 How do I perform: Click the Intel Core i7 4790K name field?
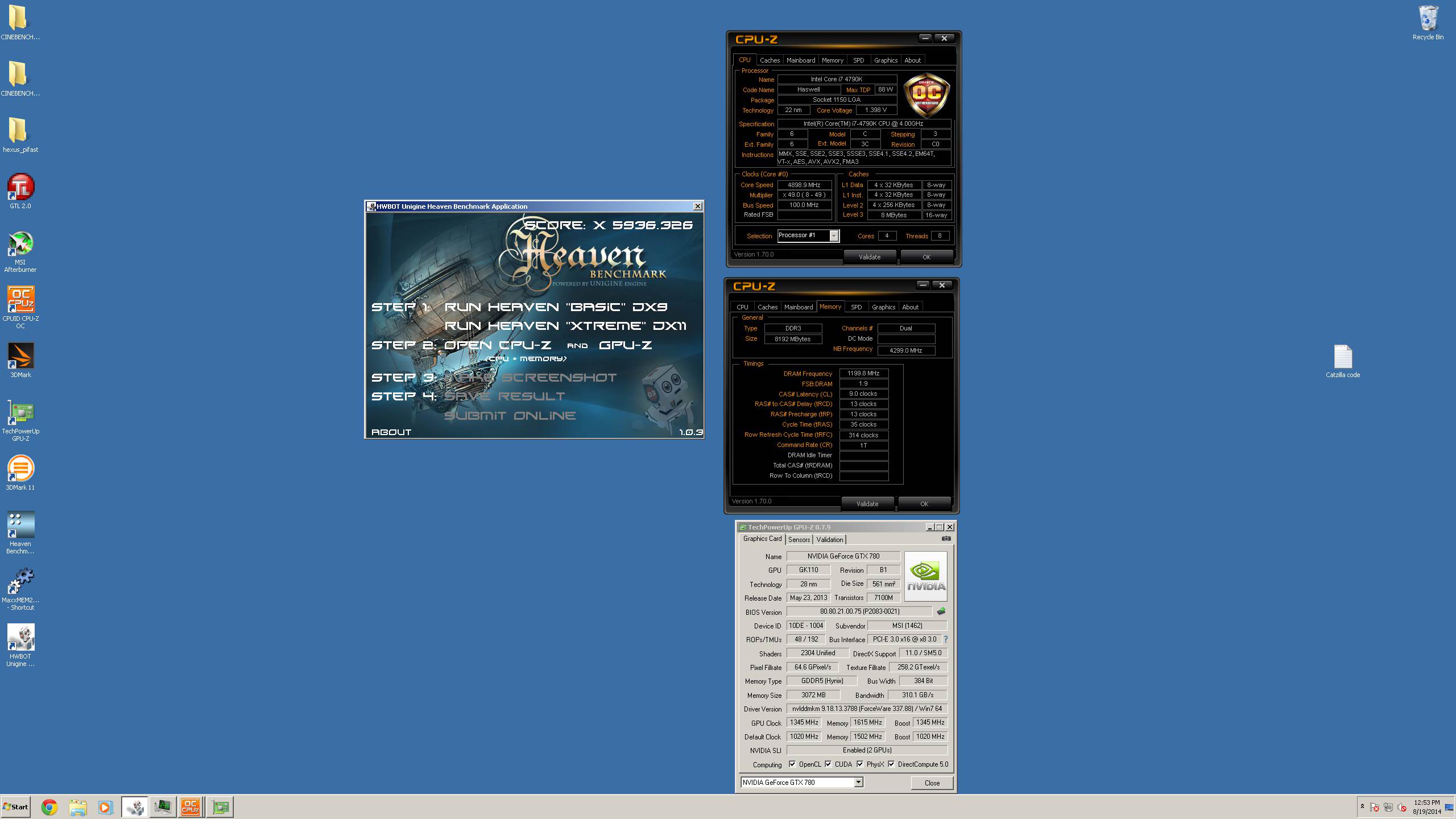point(837,79)
